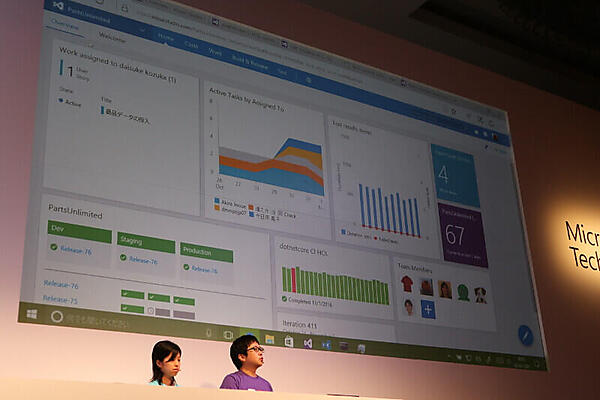Click the red failed build bar
The image size is (600, 400).
(x=293, y=280)
